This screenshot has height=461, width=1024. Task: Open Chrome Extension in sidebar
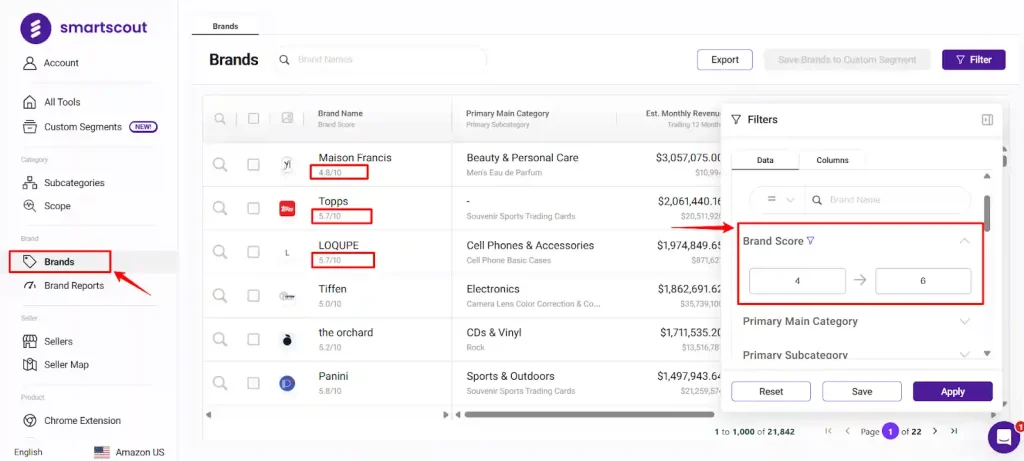click(x=71, y=421)
